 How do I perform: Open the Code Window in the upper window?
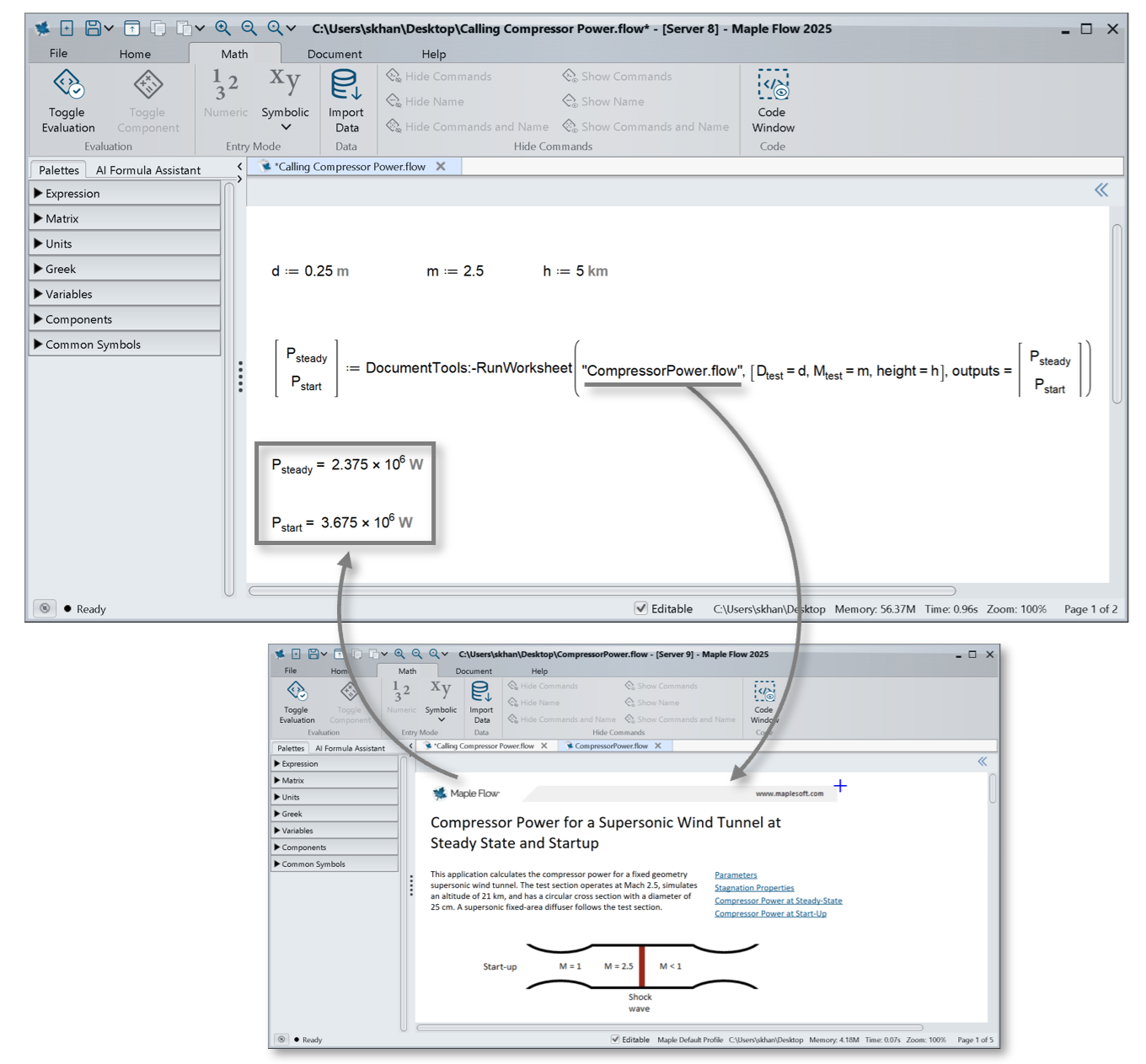tap(773, 101)
